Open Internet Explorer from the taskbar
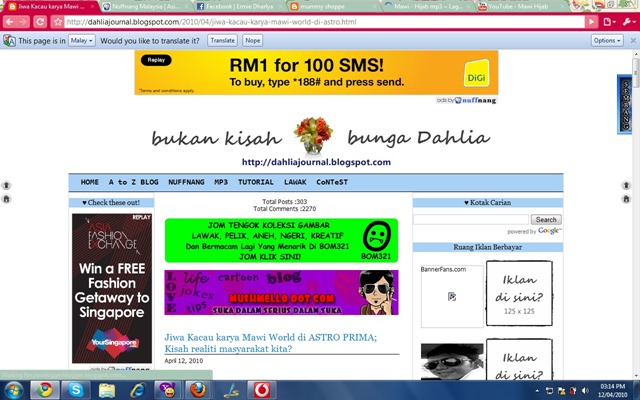The width and height of the screenshot is (640, 400). (x=138, y=390)
